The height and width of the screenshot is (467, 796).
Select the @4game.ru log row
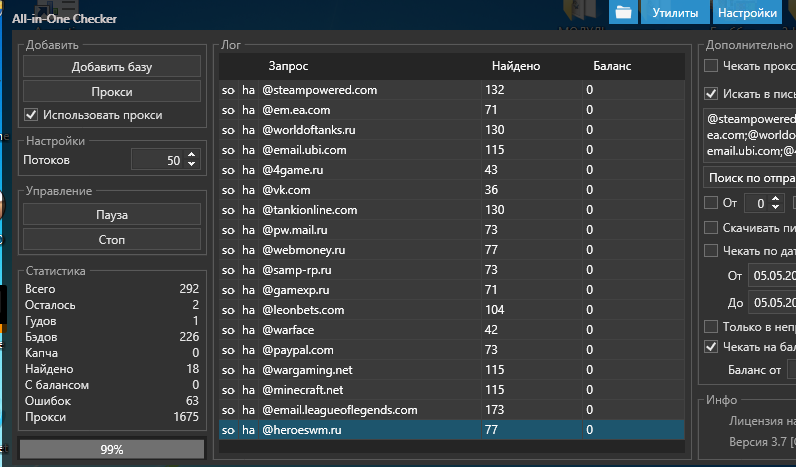coord(452,170)
